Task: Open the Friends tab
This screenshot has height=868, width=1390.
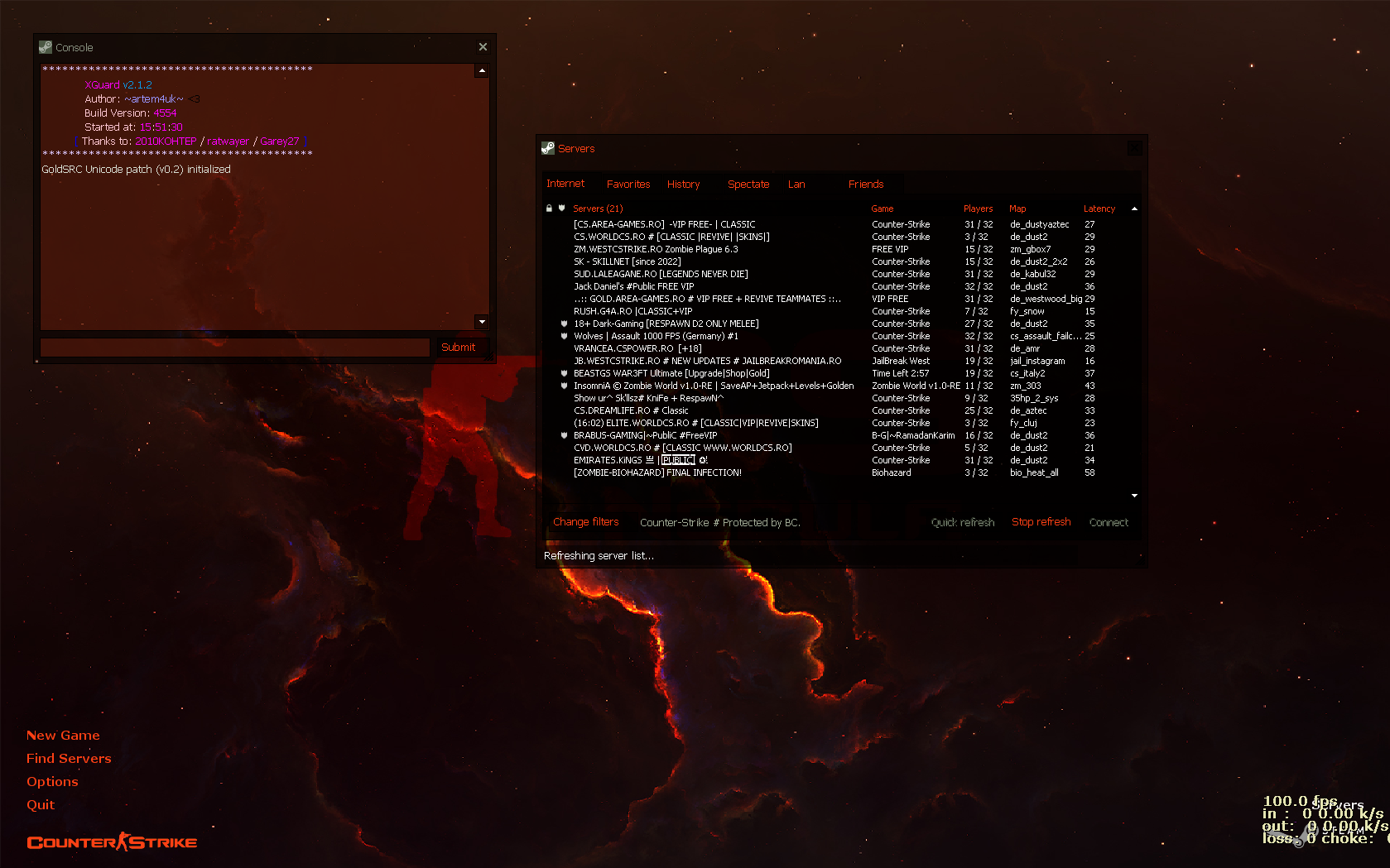Action: [866, 184]
